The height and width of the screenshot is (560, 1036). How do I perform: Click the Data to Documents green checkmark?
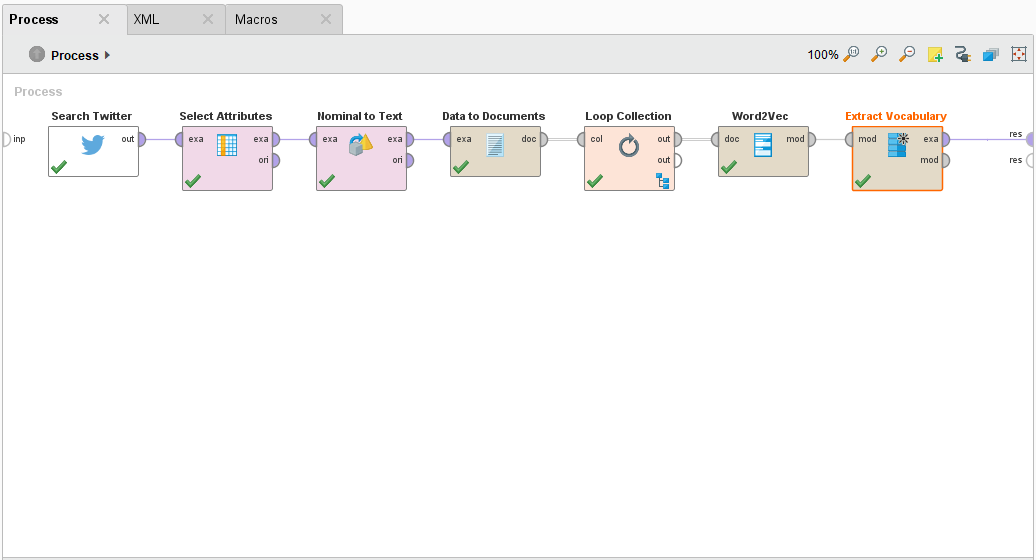coord(461,167)
